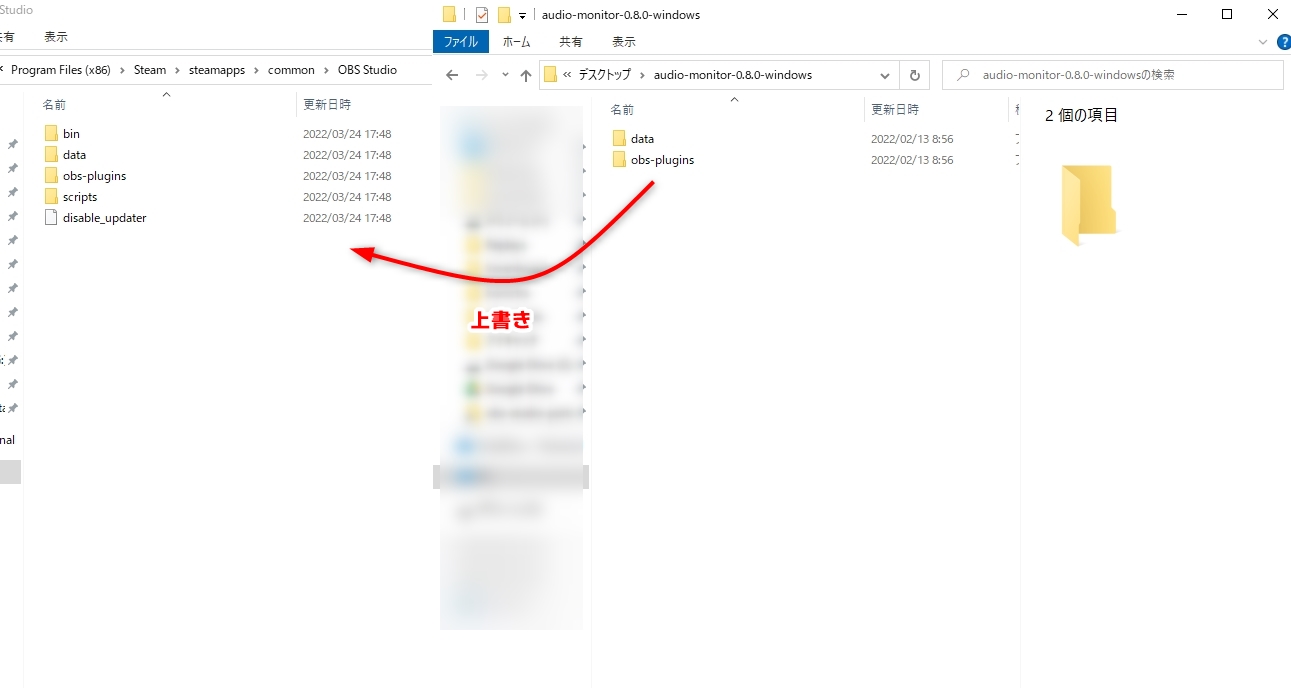The image size is (1291, 688).
Task: Click the Back arrow in audio-monitor window
Action: [452, 76]
